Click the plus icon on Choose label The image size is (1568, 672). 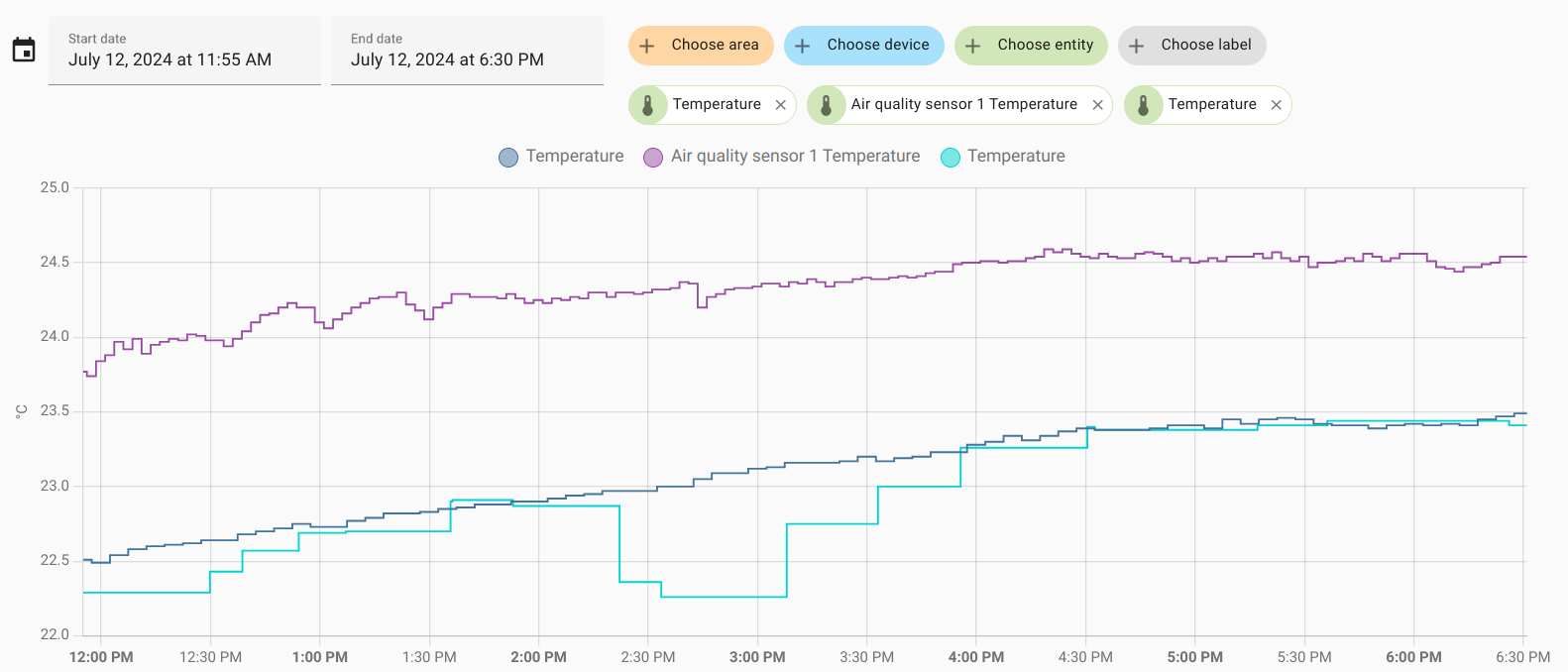tap(1137, 46)
